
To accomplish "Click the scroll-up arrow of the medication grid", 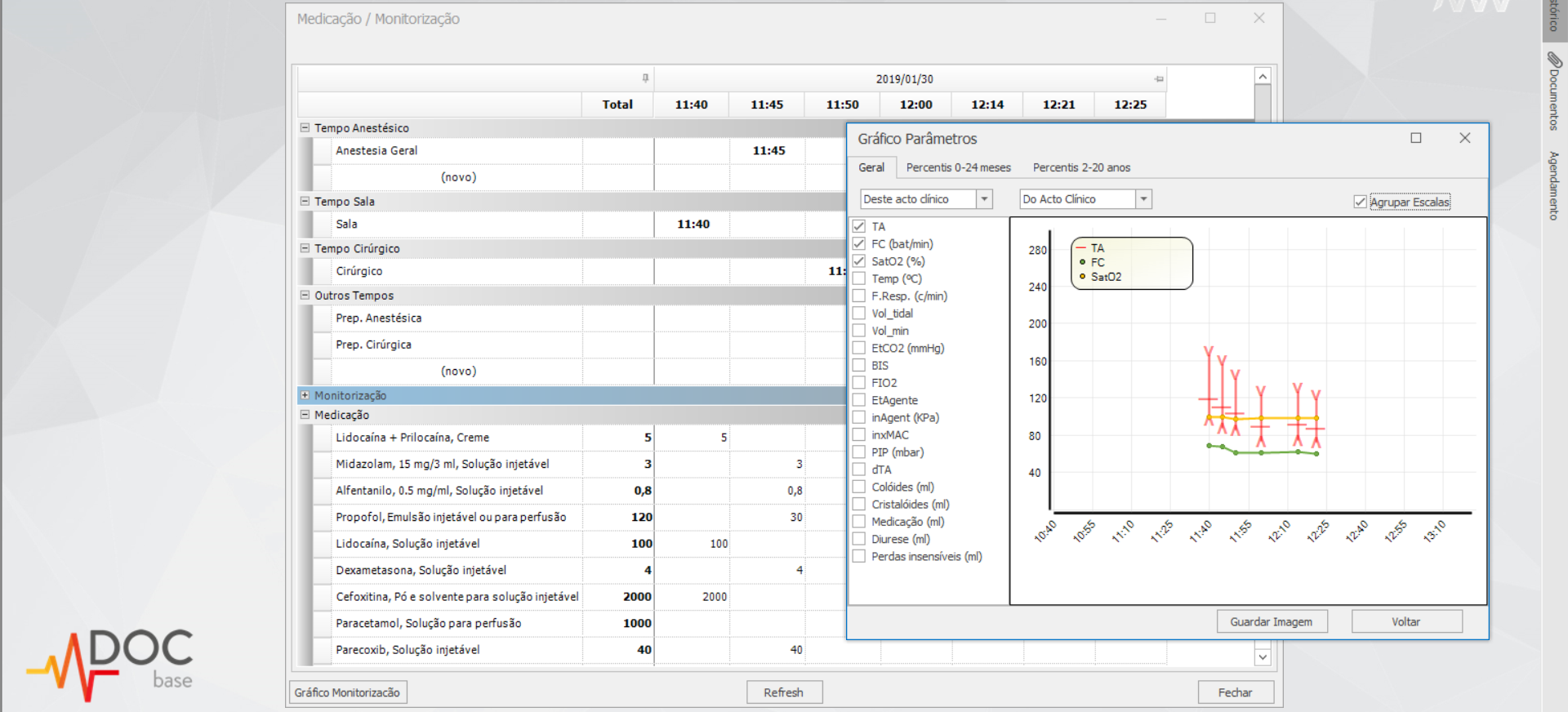I will [1263, 77].
